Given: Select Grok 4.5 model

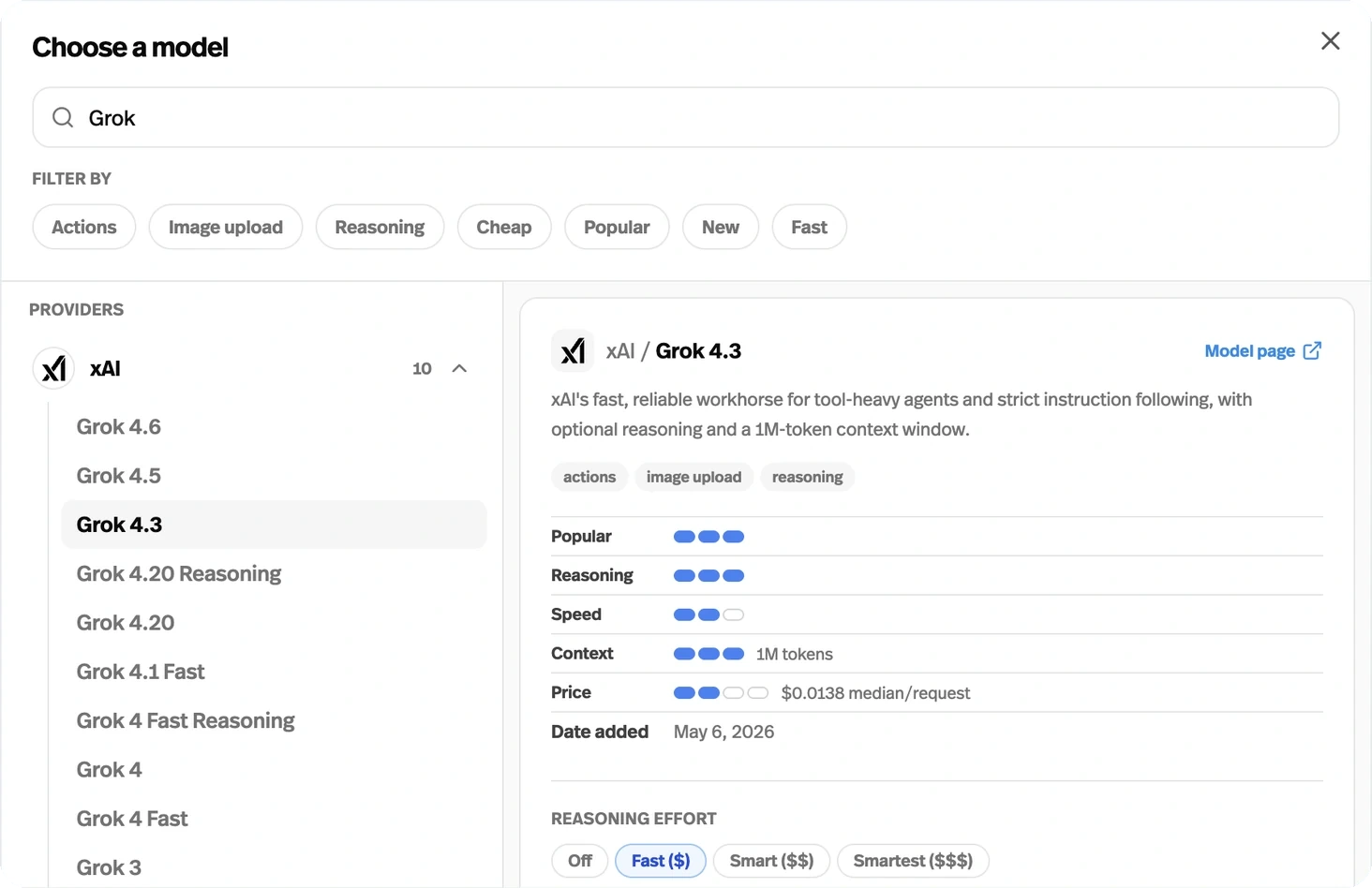Looking at the screenshot, I should tap(274, 475).
